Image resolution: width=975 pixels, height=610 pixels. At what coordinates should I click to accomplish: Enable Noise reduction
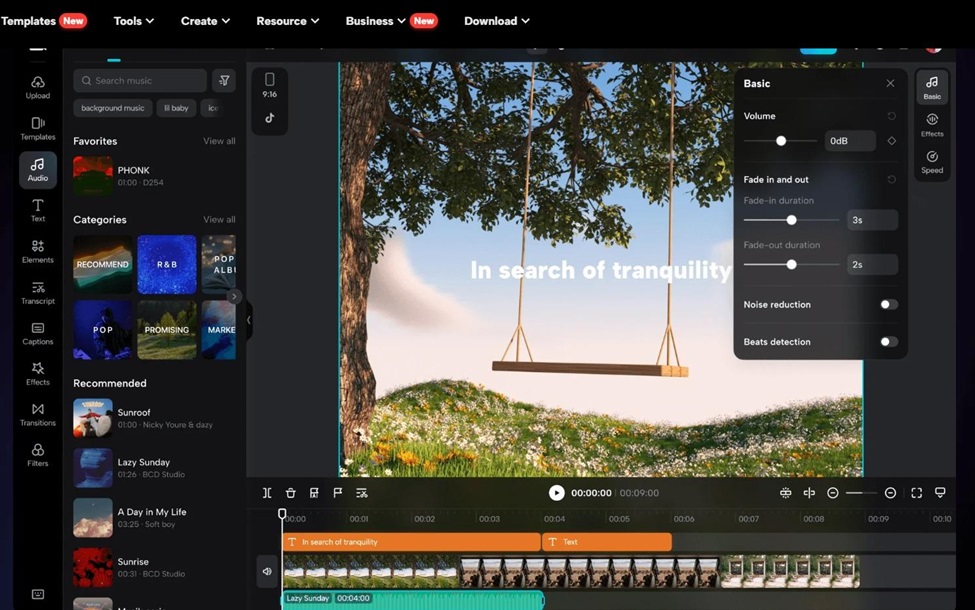pos(888,304)
